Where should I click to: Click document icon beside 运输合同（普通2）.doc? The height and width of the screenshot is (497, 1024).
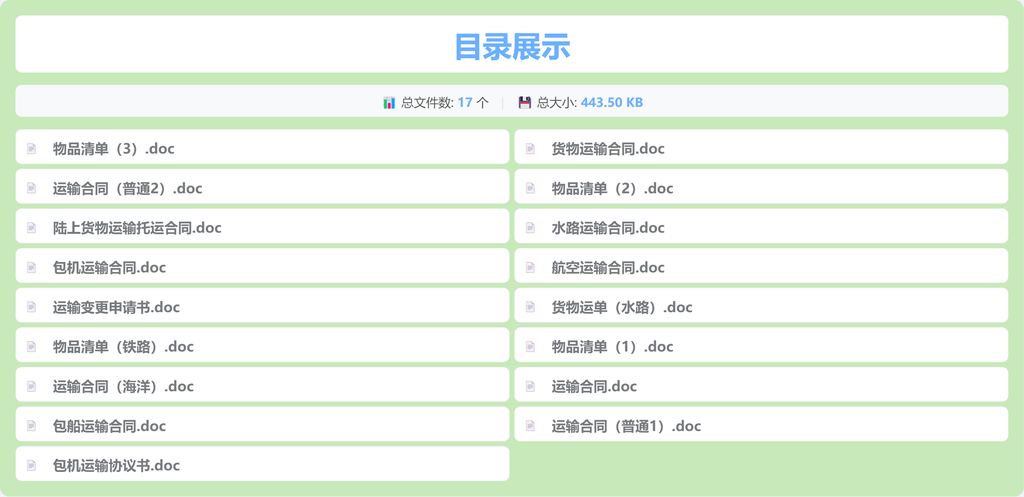(x=31, y=189)
